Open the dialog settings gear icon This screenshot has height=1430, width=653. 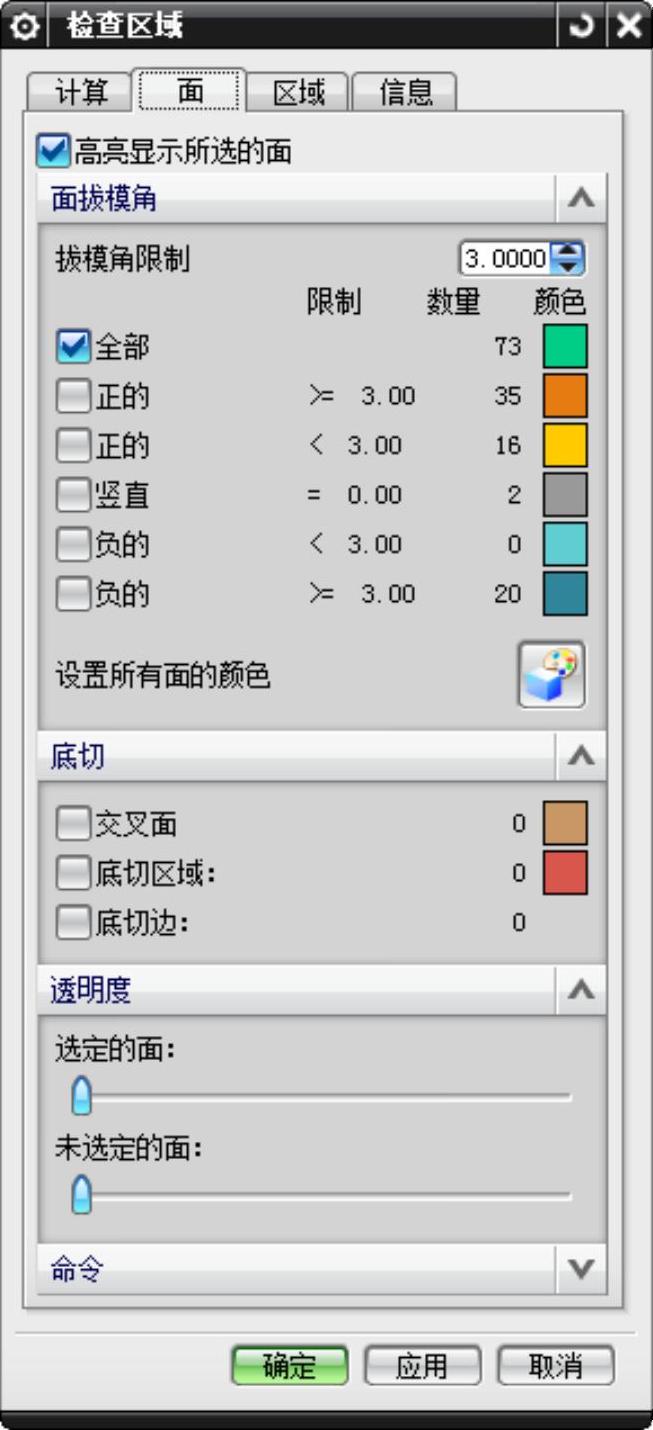[x=23, y=25]
